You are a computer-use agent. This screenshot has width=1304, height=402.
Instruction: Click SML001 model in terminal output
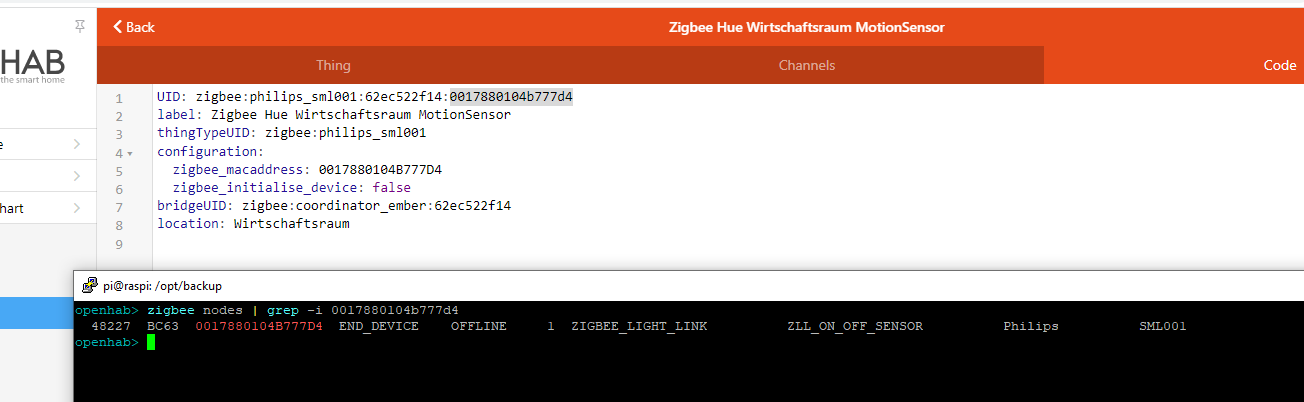1163,326
